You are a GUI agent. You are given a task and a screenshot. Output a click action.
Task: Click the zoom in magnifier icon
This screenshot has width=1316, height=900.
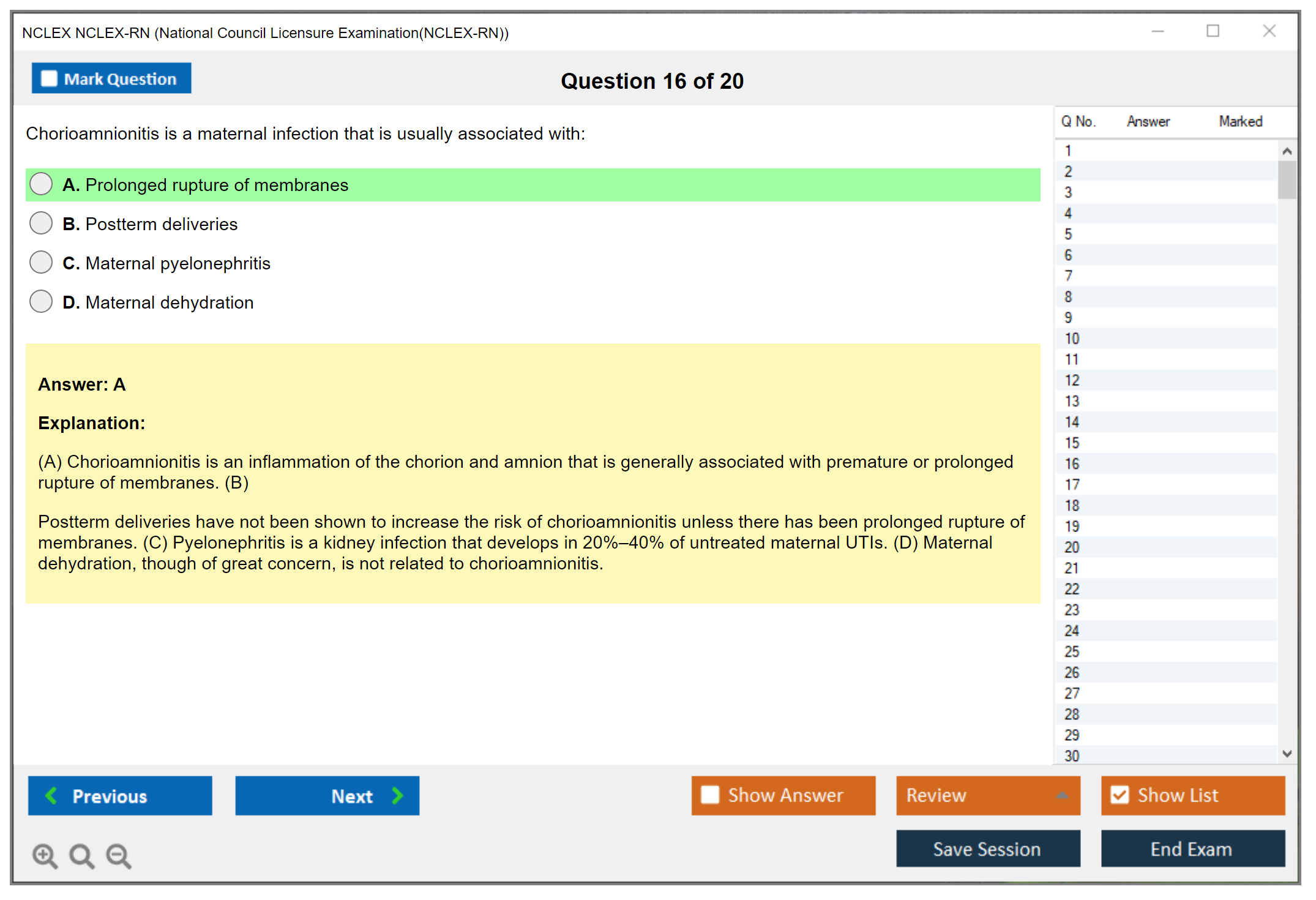[45, 855]
